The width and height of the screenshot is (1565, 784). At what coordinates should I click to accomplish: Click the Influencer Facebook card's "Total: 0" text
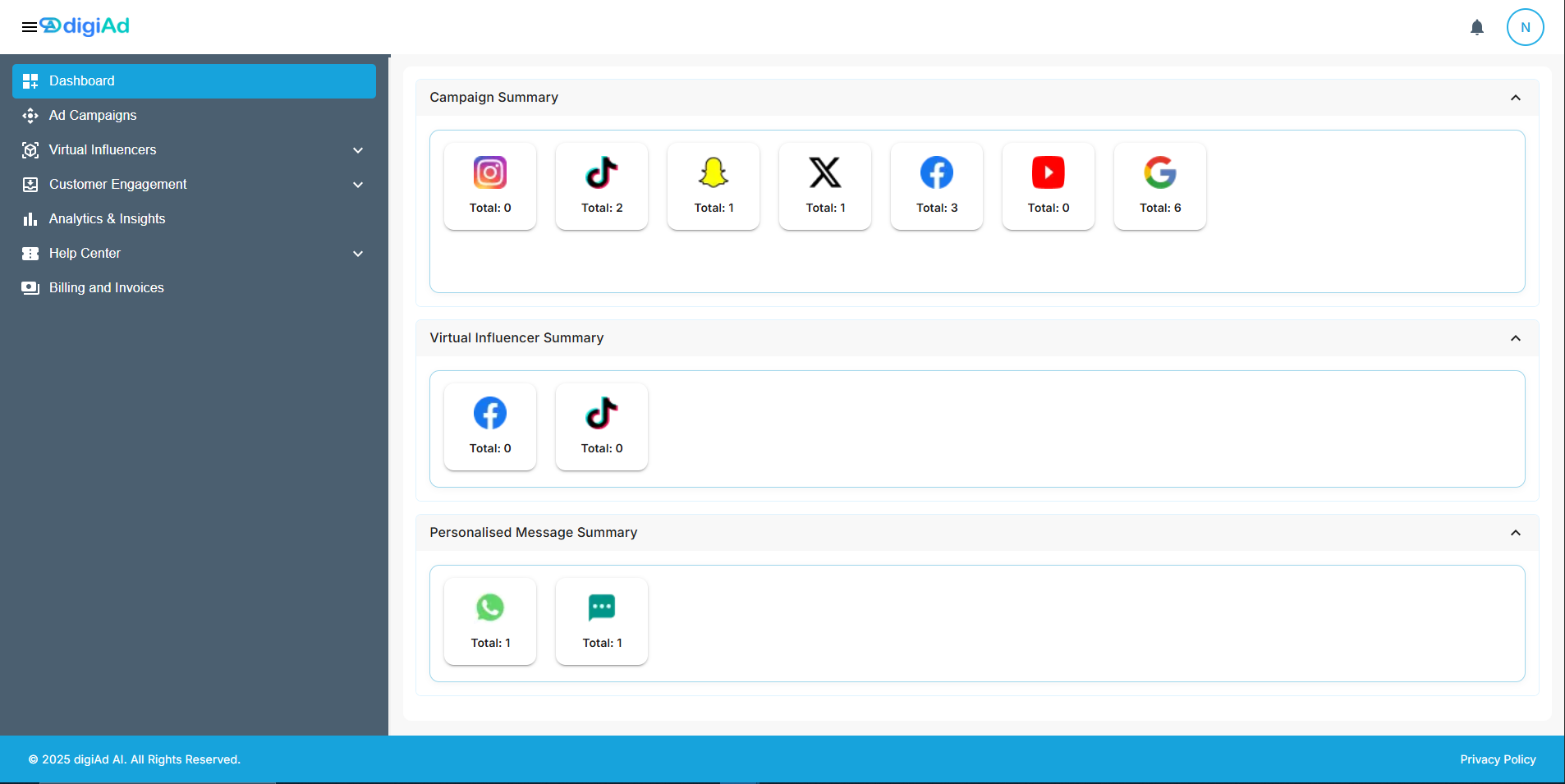(x=490, y=448)
